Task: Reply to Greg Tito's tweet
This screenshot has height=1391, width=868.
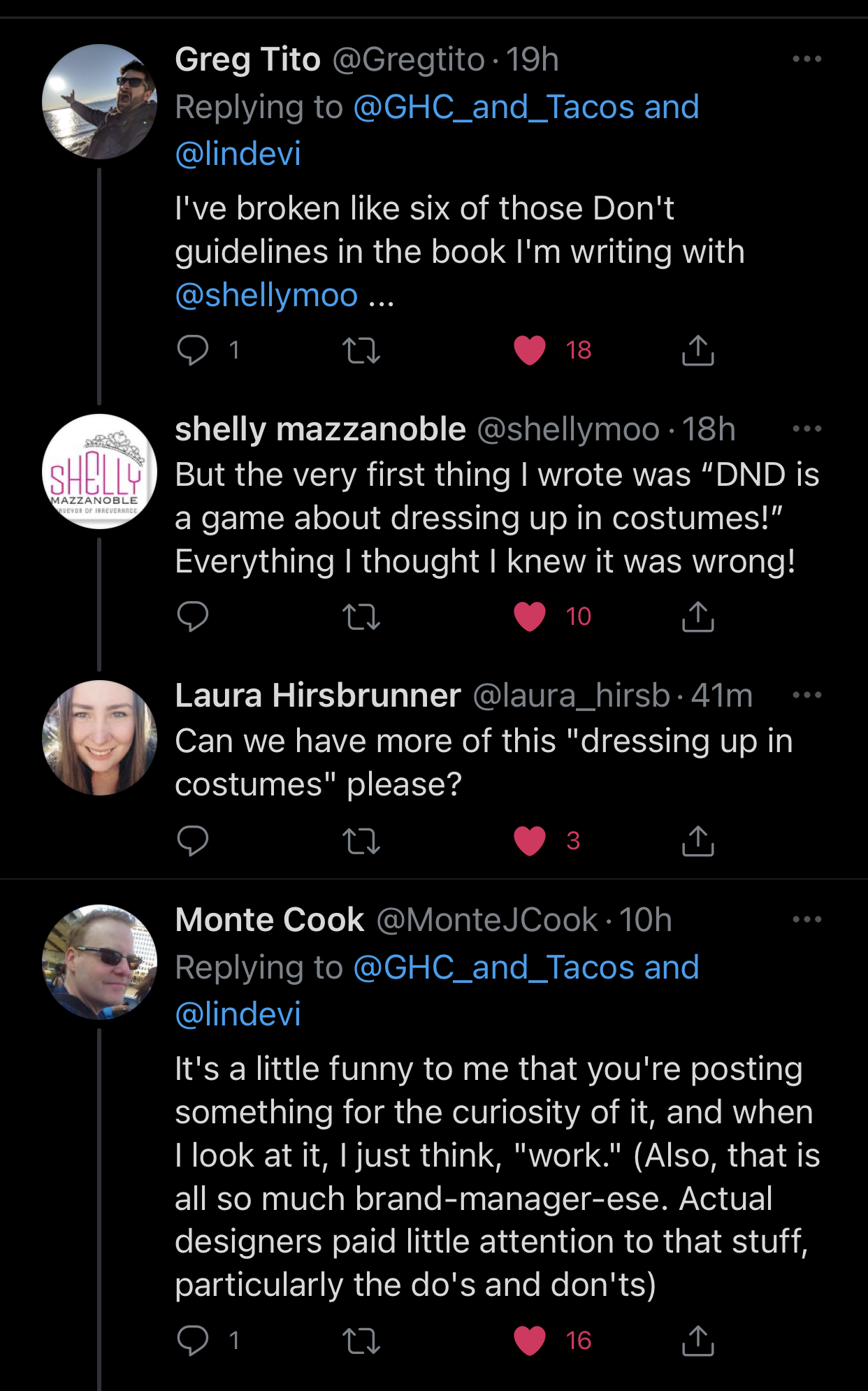Action: [x=193, y=350]
